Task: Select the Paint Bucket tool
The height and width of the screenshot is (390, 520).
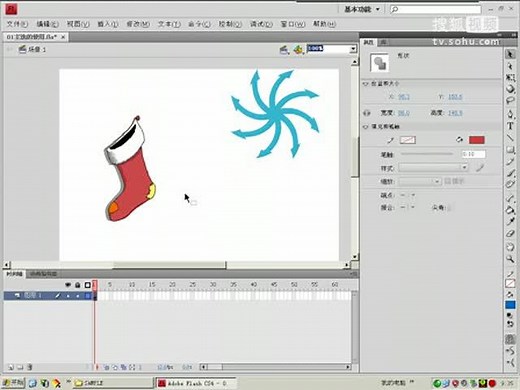Action: click(510, 210)
